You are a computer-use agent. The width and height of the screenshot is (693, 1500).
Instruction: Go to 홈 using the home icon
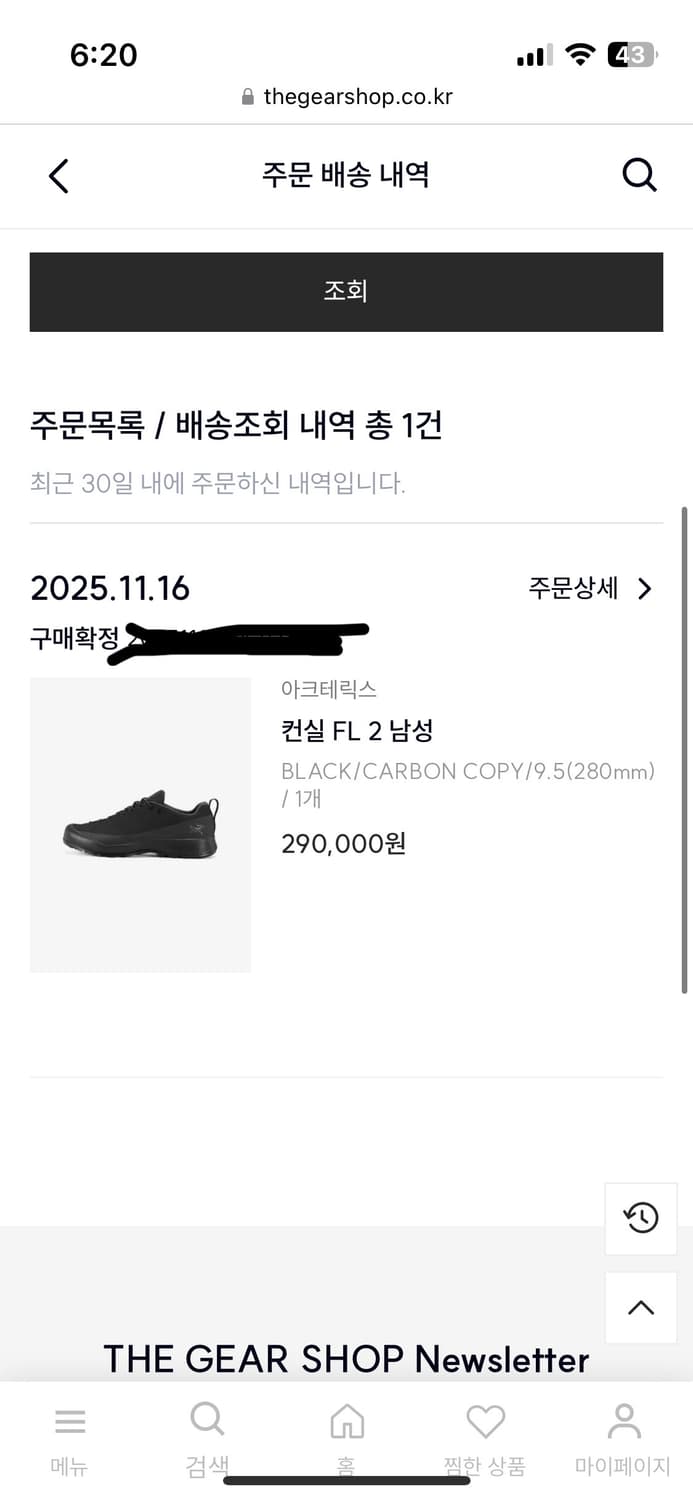click(346, 1420)
